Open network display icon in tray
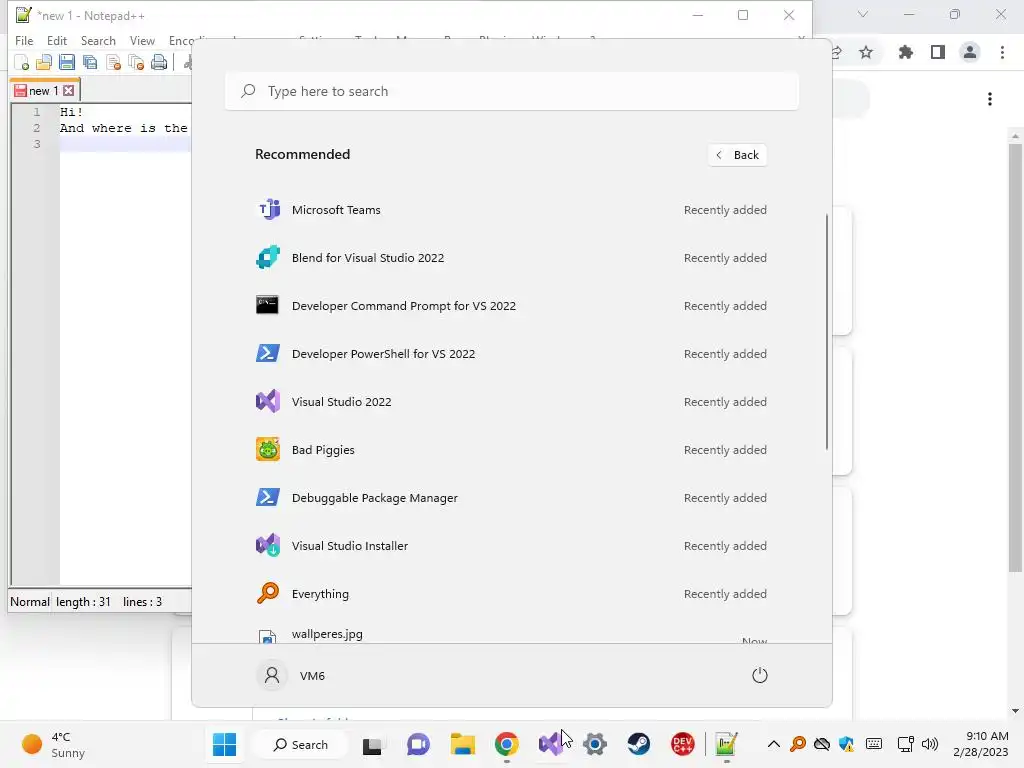The image size is (1024, 768). tap(905, 744)
